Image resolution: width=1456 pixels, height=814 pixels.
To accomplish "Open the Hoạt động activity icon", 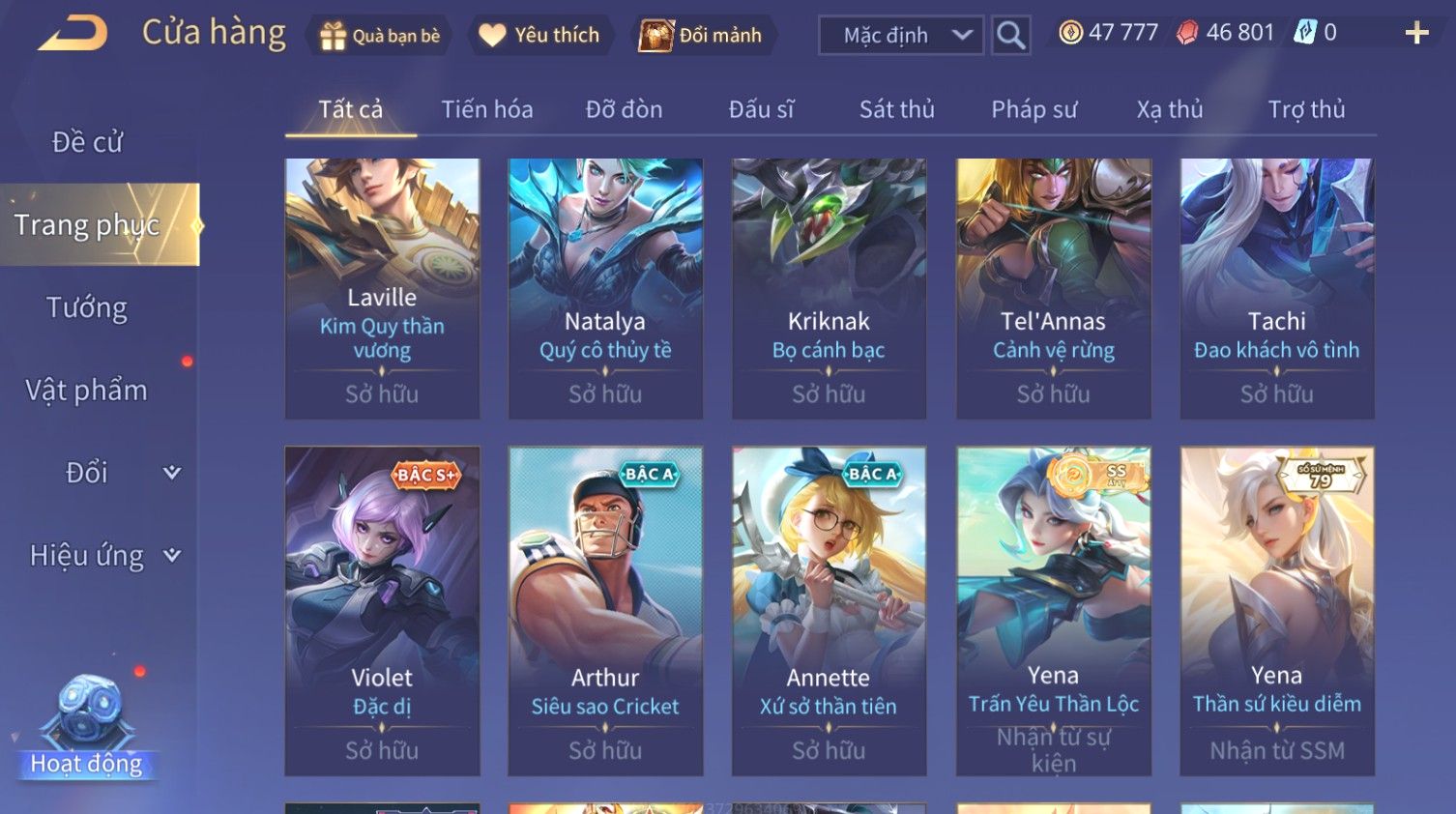I will coord(86,726).
